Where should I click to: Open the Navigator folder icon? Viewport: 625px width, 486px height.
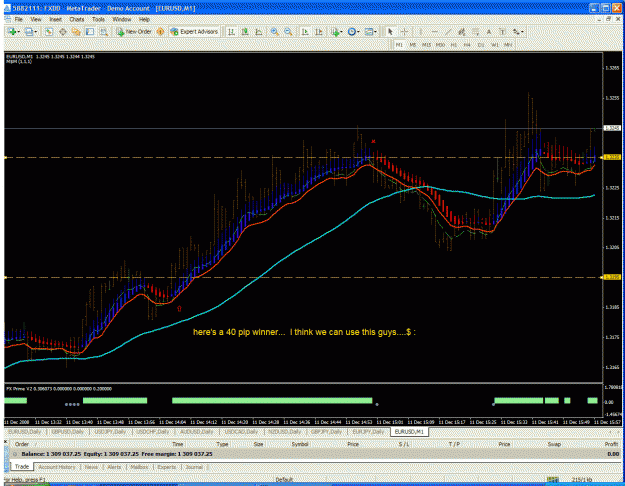pos(76,32)
